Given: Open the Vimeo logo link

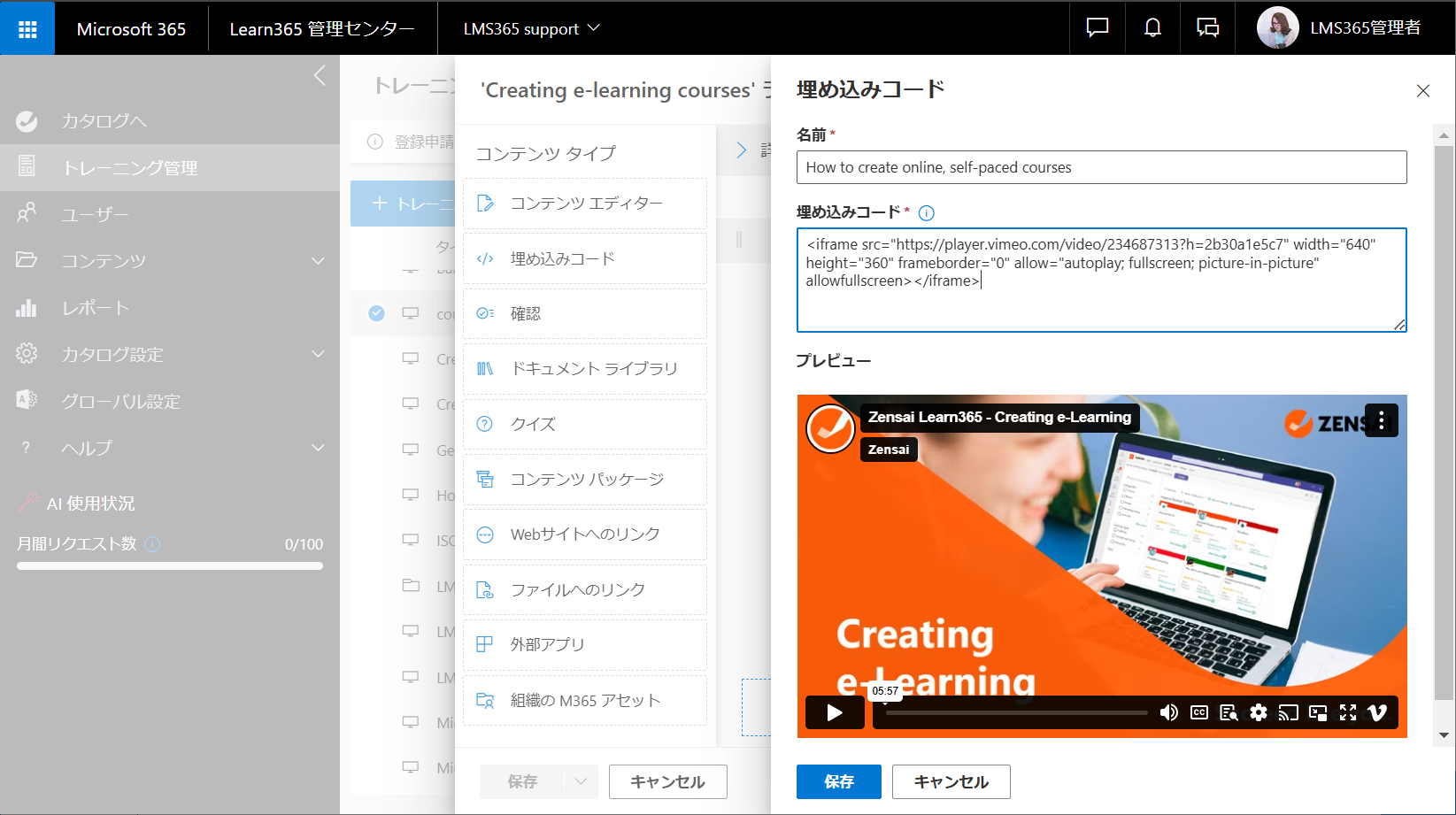Looking at the screenshot, I should tap(1377, 712).
